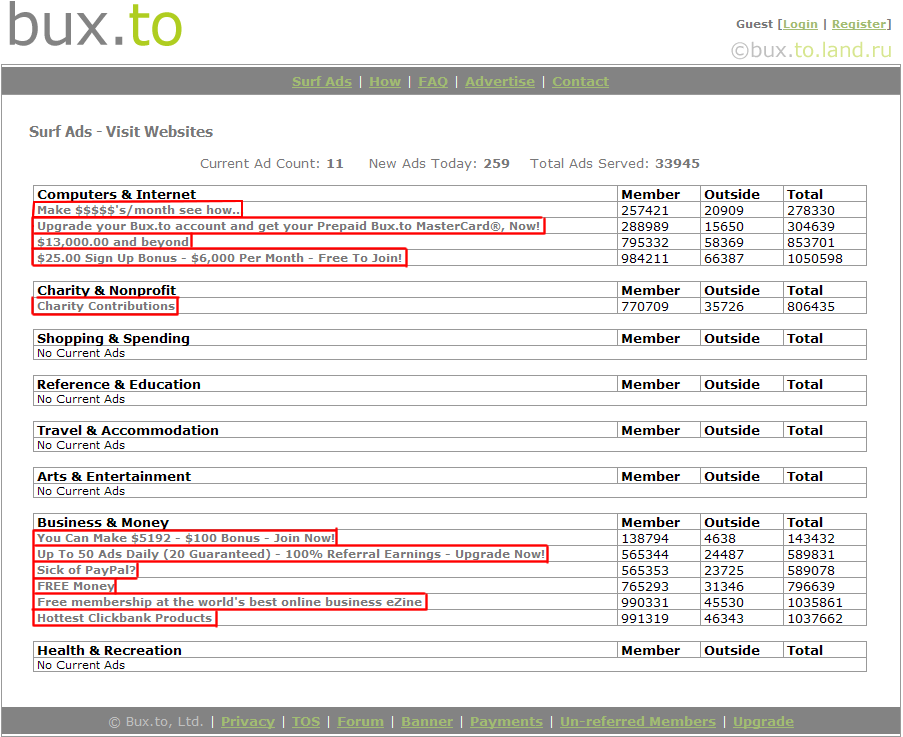903x737 pixels.
Task: Open the Login link
Action: pos(800,24)
